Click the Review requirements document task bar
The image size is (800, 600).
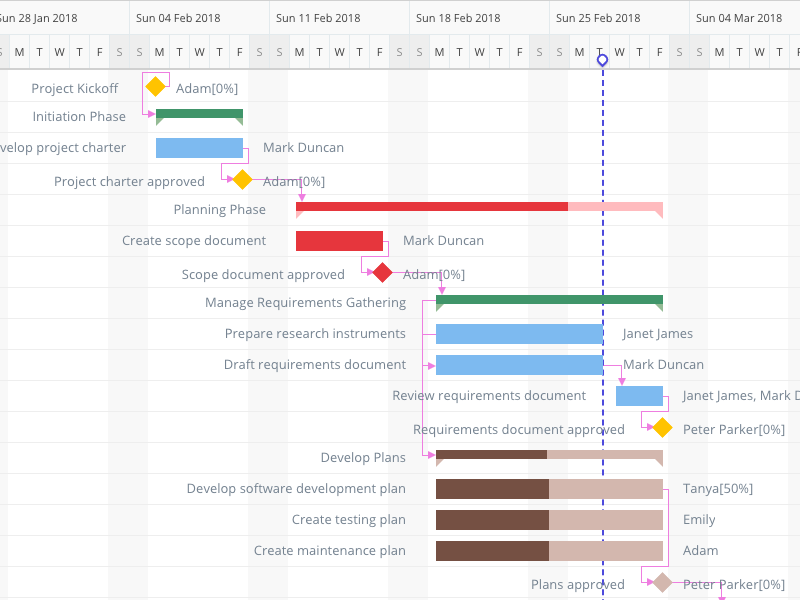point(639,396)
